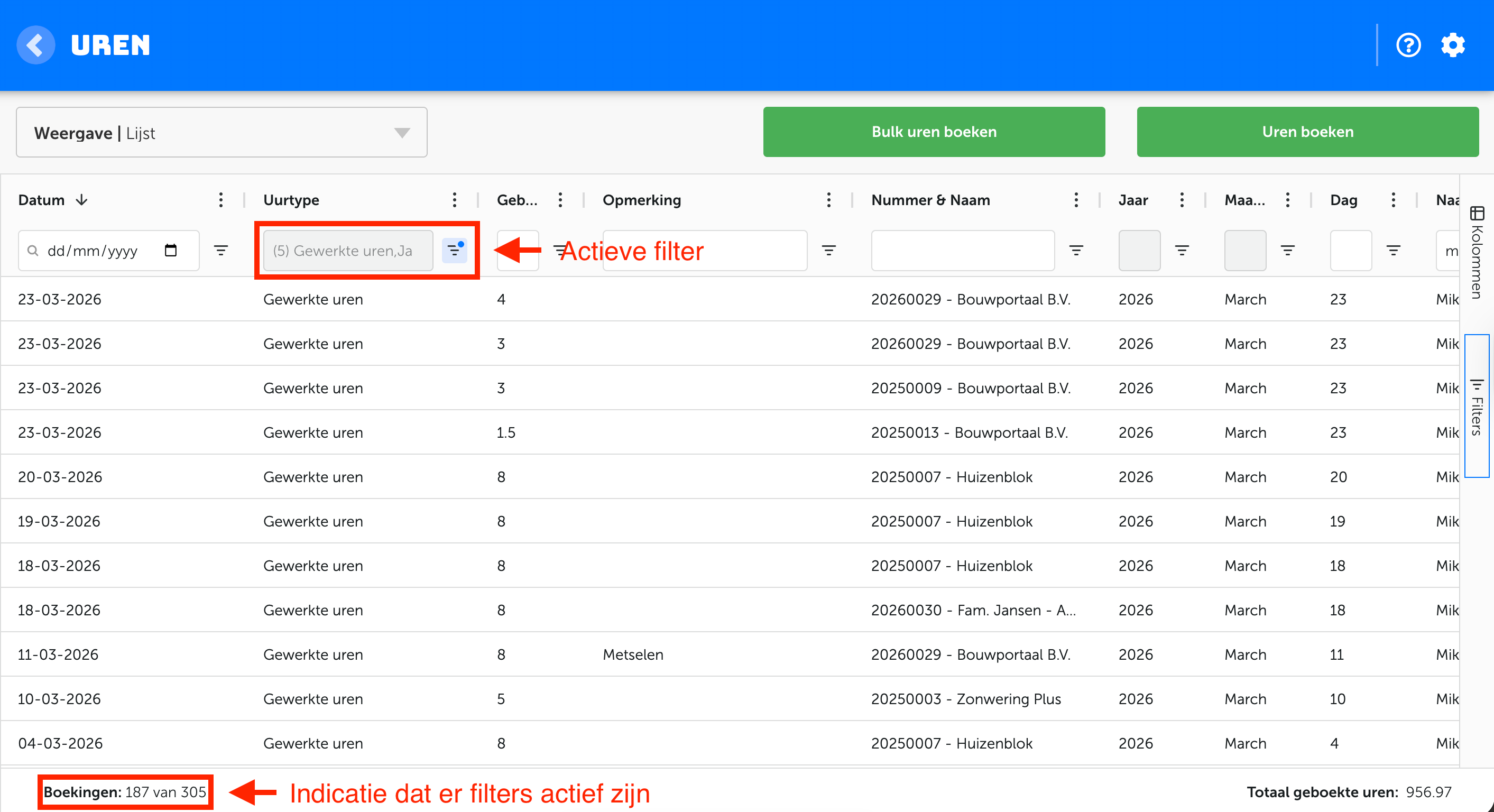Open Uurtype column three-dot menu
This screenshot has height=812, width=1494.
pyautogui.click(x=454, y=199)
